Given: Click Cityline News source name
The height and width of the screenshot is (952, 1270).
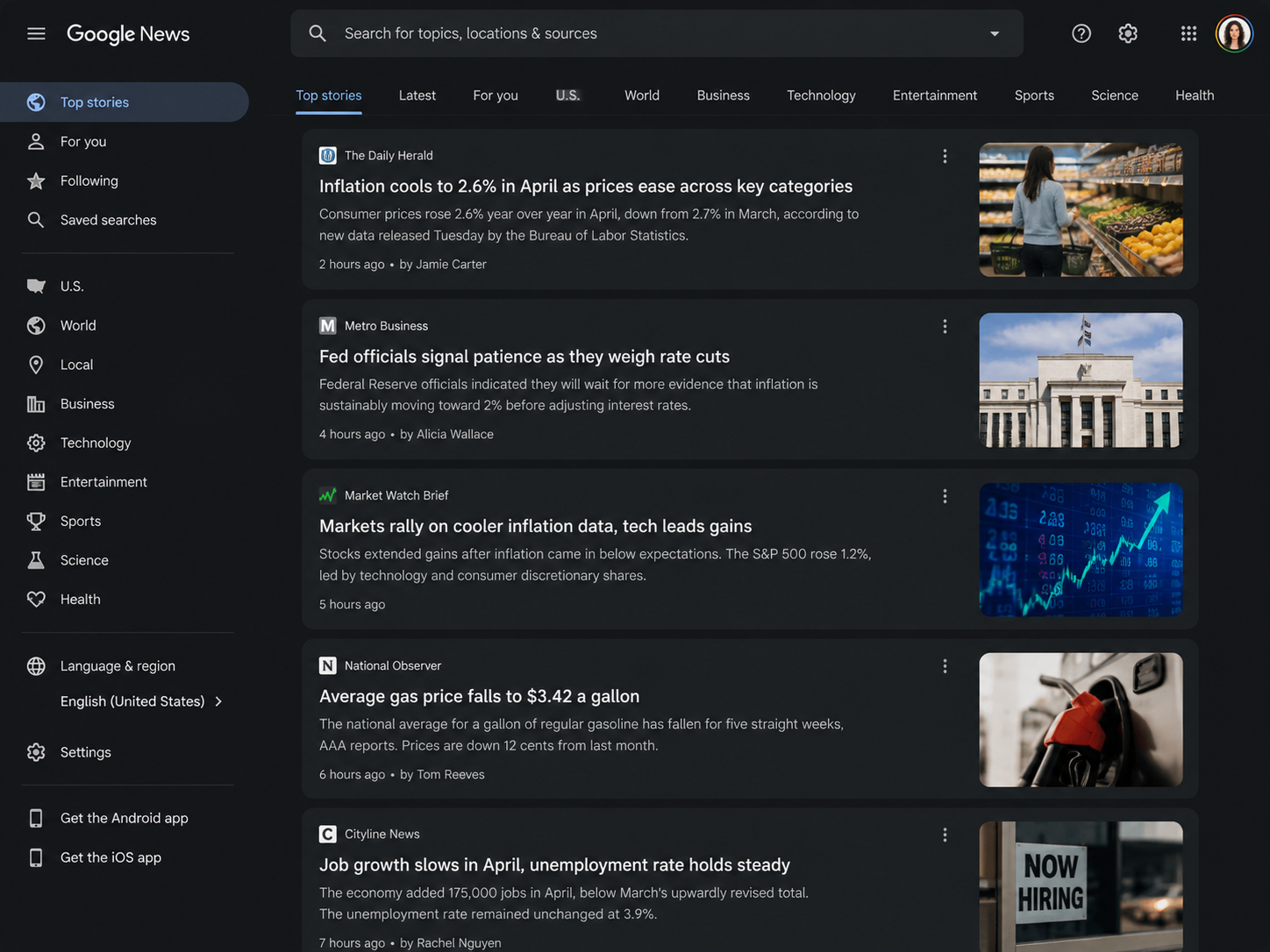Looking at the screenshot, I should (382, 835).
